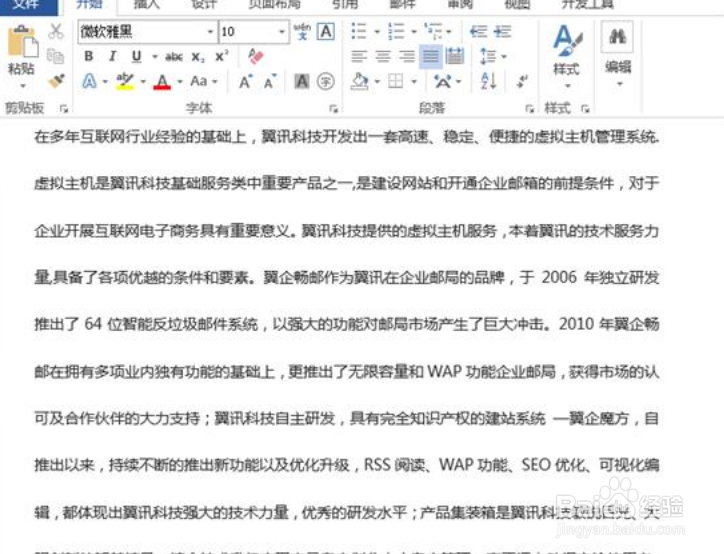Click the Paste clipboard icon
This screenshot has height=554, width=724.
[x=22, y=42]
